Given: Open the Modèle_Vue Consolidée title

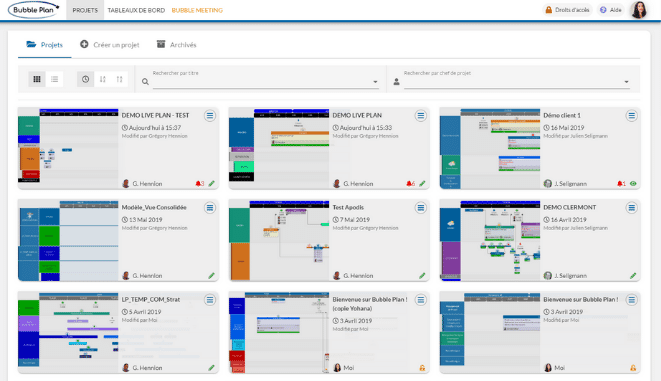Looking at the screenshot, I should coord(154,207).
